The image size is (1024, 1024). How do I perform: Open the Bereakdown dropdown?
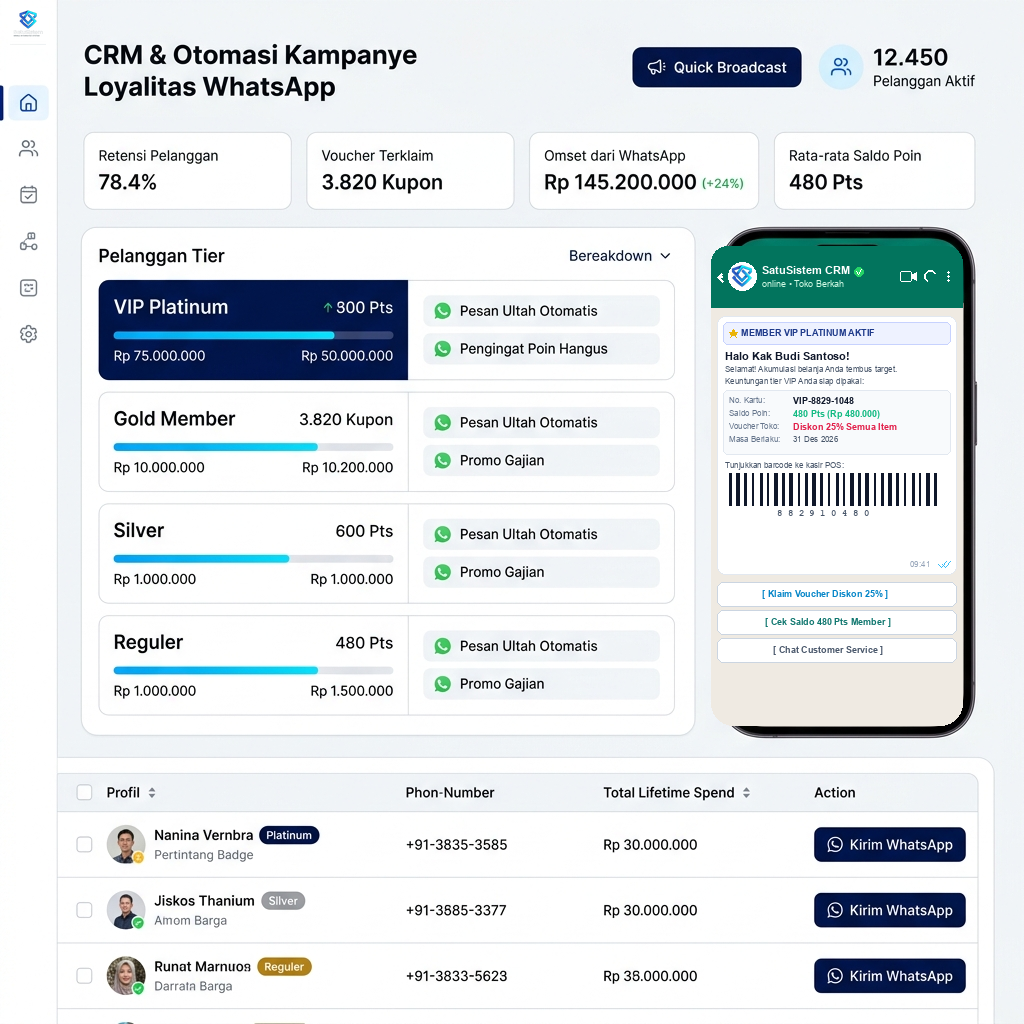point(619,256)
